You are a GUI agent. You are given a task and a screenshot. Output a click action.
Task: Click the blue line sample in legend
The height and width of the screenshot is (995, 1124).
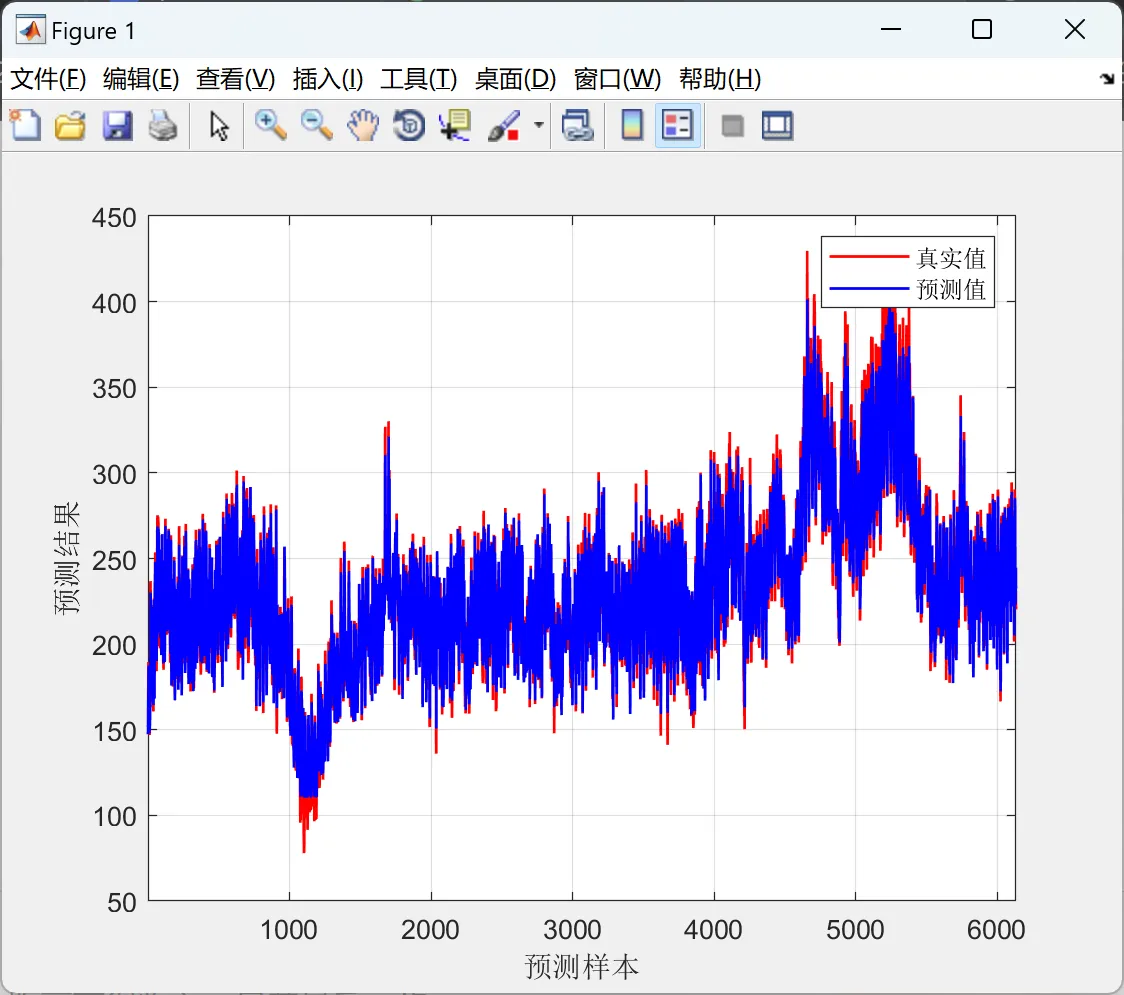869,288
